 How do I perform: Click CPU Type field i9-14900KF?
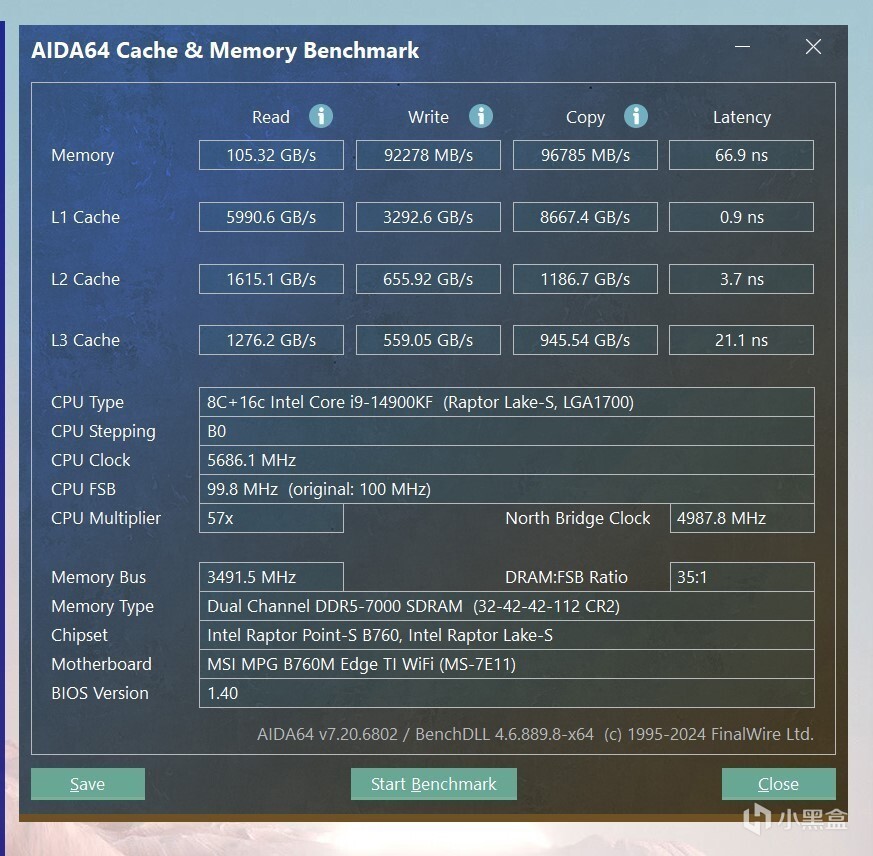tap(507, 402)
